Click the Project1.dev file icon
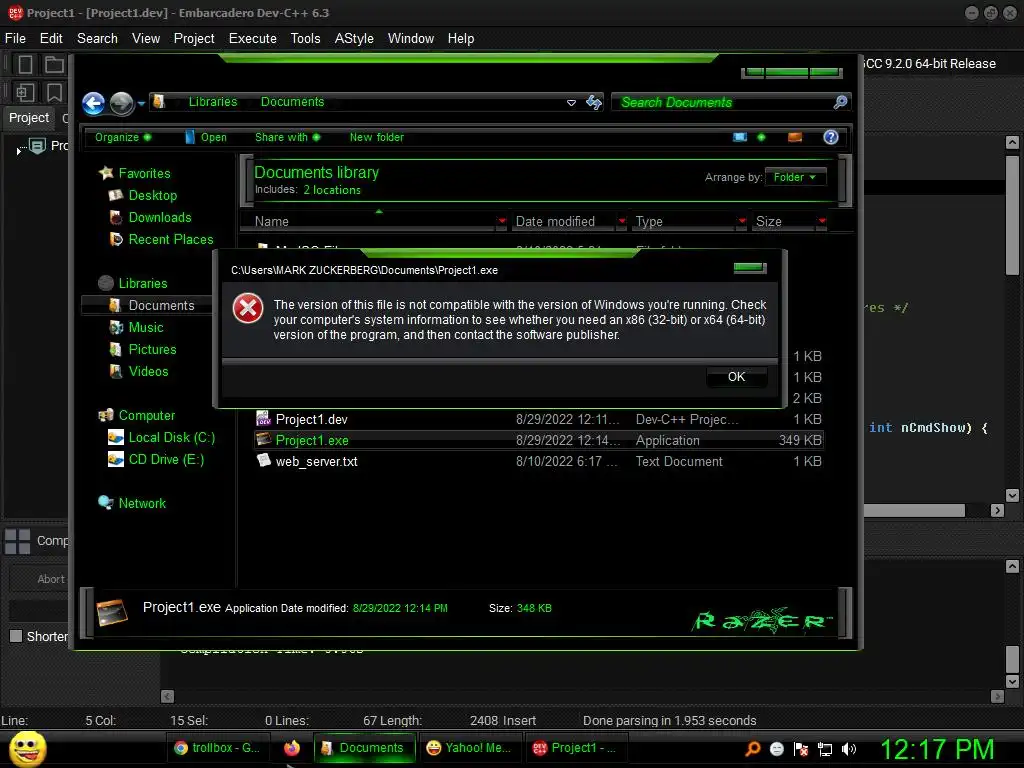Image resolution: width=1024 pixels, height=768 pixels. 263,419
